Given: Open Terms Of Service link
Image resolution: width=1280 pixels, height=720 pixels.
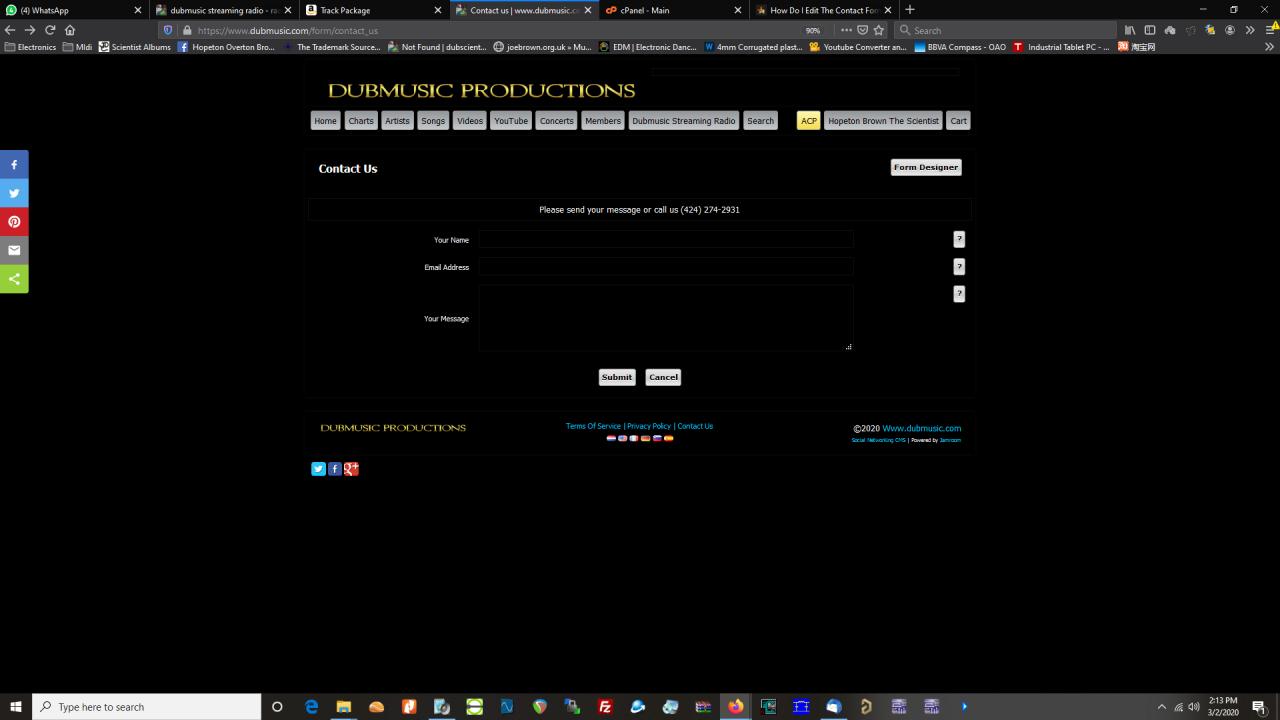Looking at the screenshot, I should pos(594,426).
